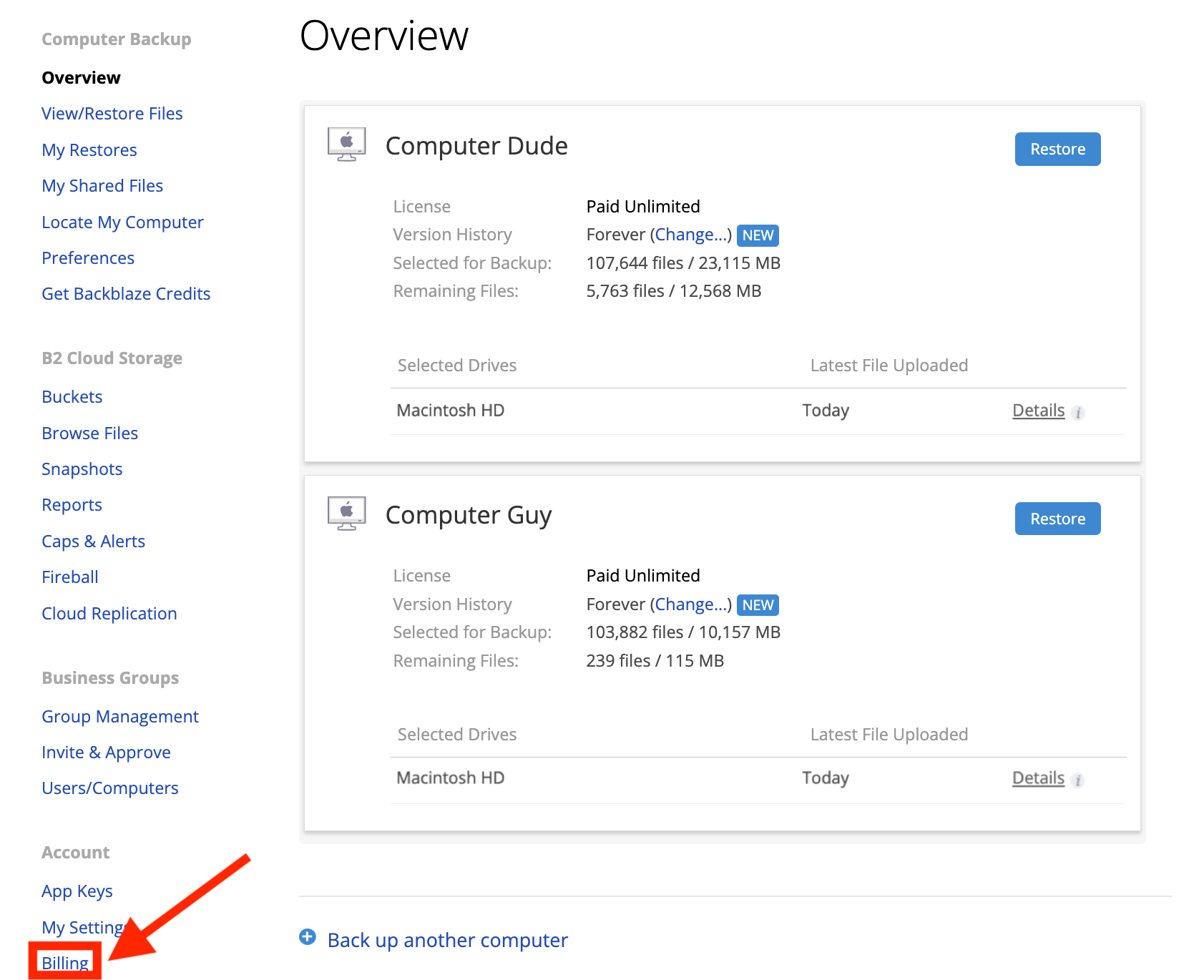Click '5,763 files / 12,568 MB' value

674,291
